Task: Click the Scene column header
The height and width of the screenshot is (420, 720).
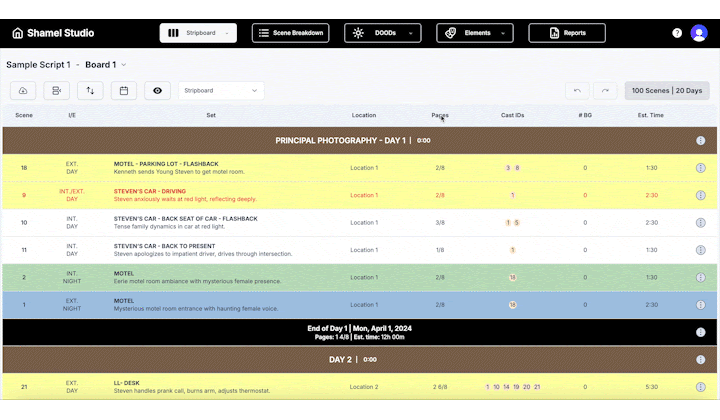Action: click(24, 115)
